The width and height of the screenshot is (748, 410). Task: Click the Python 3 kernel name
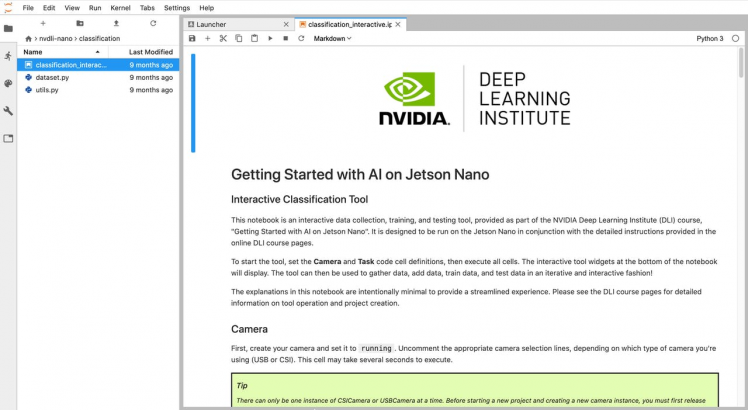coord(709,38)
